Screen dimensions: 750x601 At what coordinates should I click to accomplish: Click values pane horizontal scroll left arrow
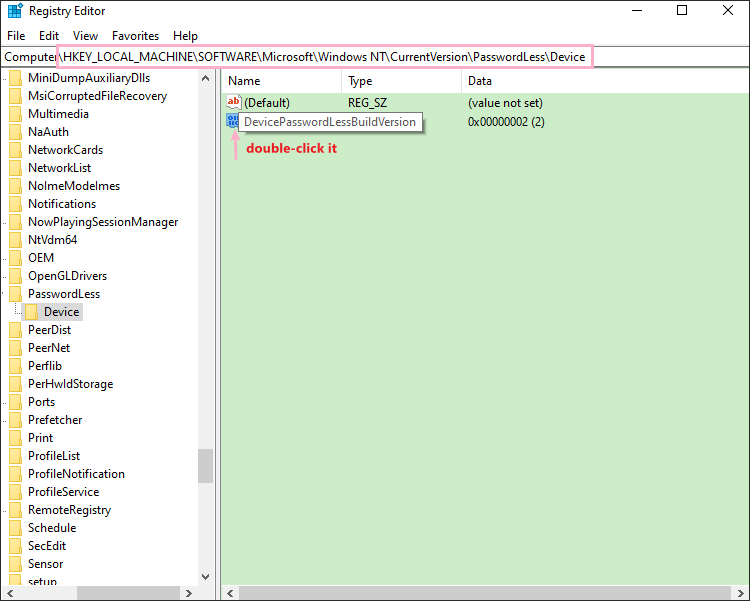pos(230,593)
